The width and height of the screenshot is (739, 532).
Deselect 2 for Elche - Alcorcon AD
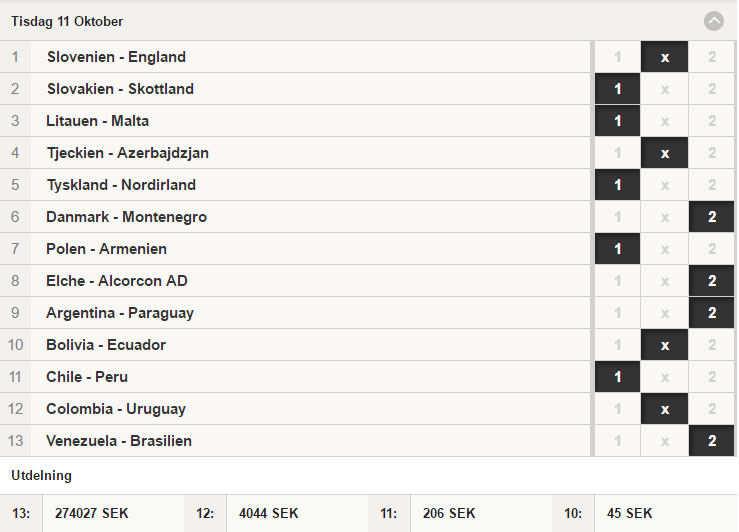click(x=712, y=281)
